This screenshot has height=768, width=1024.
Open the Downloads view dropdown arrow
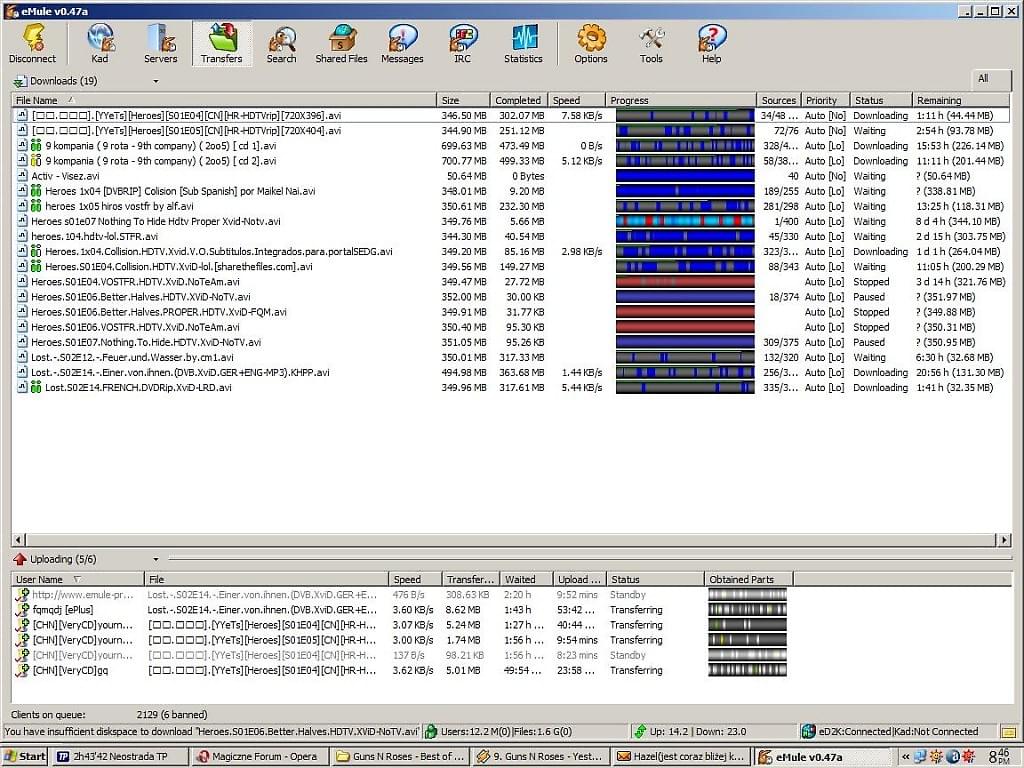(x=155, y=82)
